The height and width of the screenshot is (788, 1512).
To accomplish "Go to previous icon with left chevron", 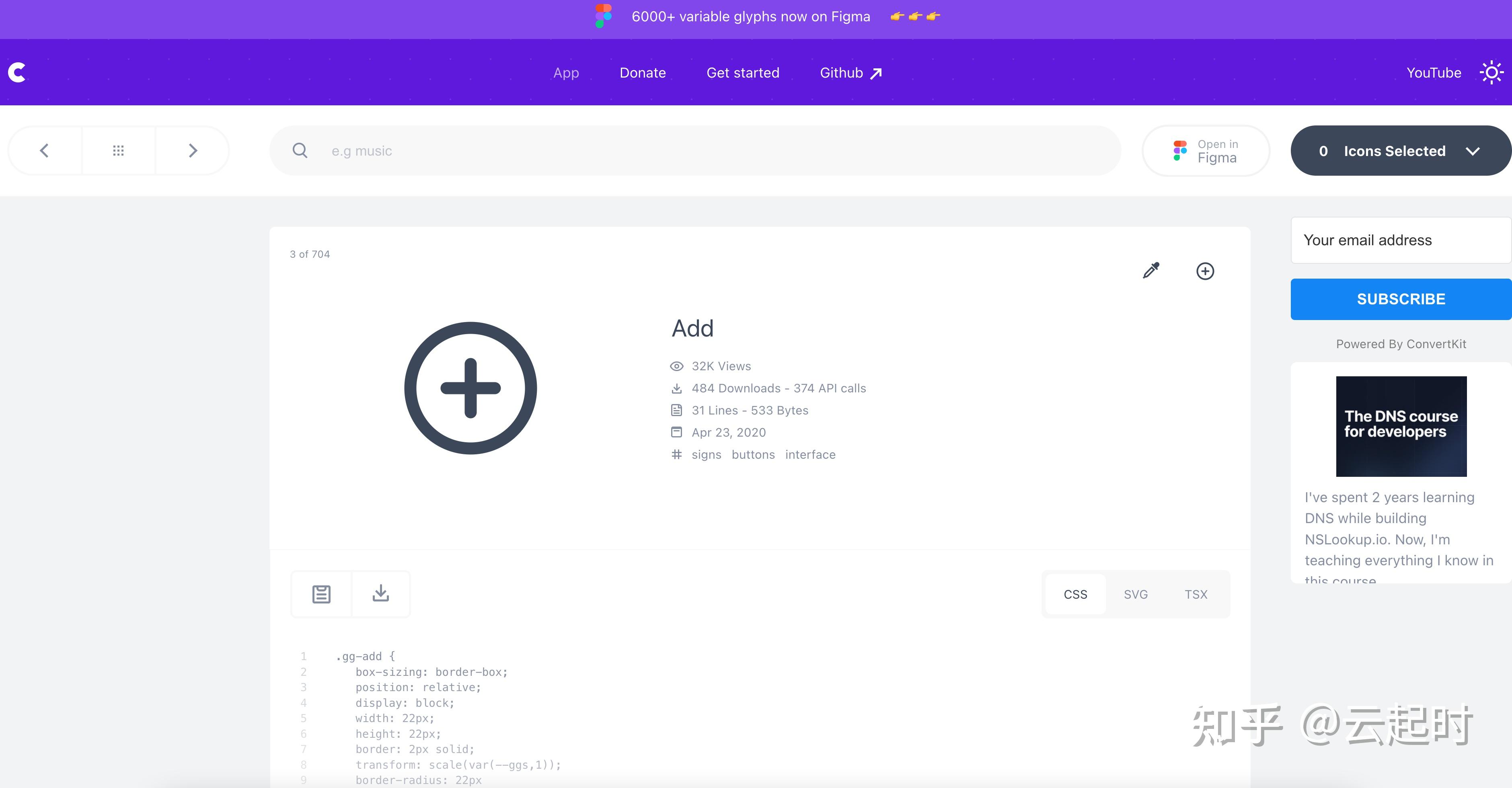I will tap(44, 151).
